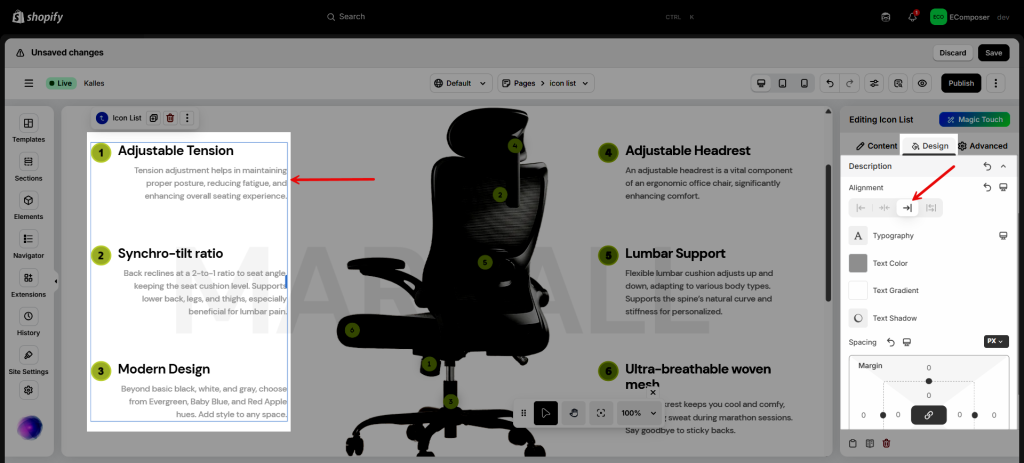The image size is (1024, 463).
Task: Open the PX unit dropdown
Action: point(995,341)
